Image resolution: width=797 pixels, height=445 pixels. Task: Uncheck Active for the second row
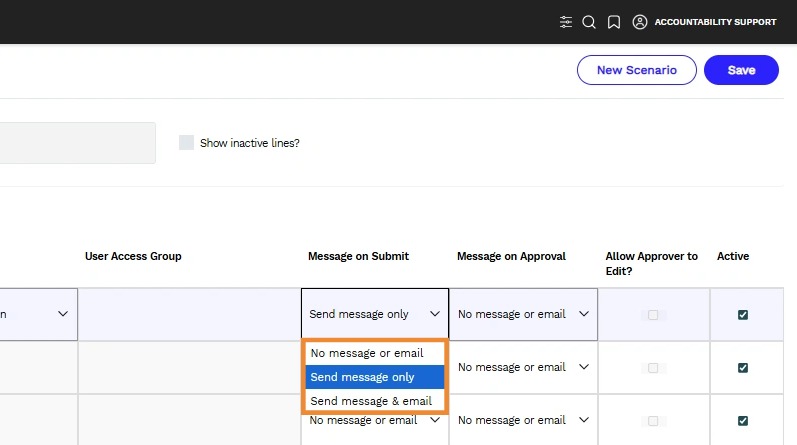tap(743, 368)
